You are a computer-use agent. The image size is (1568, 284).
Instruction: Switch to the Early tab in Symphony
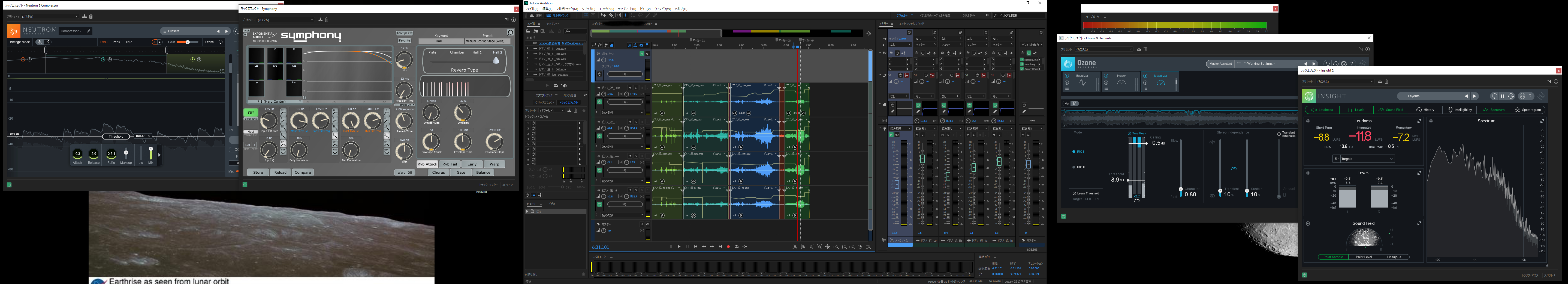tap(472, 164)
